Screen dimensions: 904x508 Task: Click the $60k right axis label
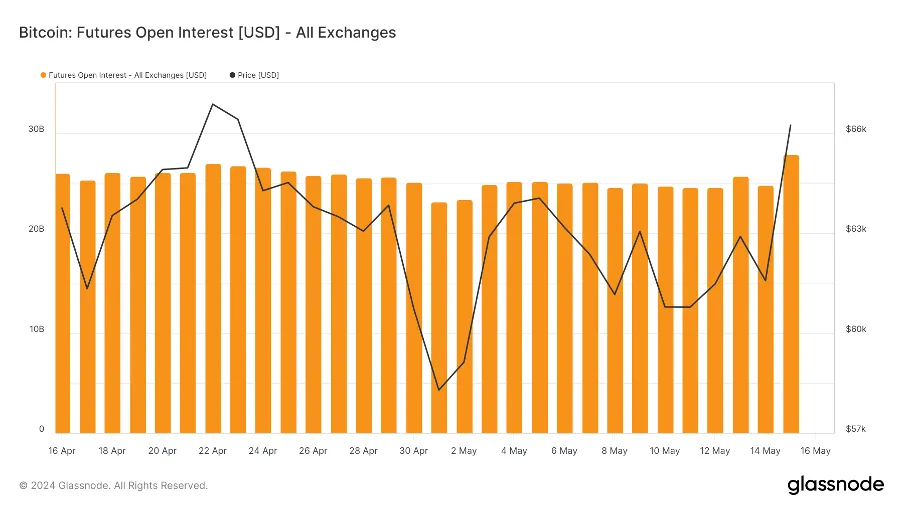[856, 330]
